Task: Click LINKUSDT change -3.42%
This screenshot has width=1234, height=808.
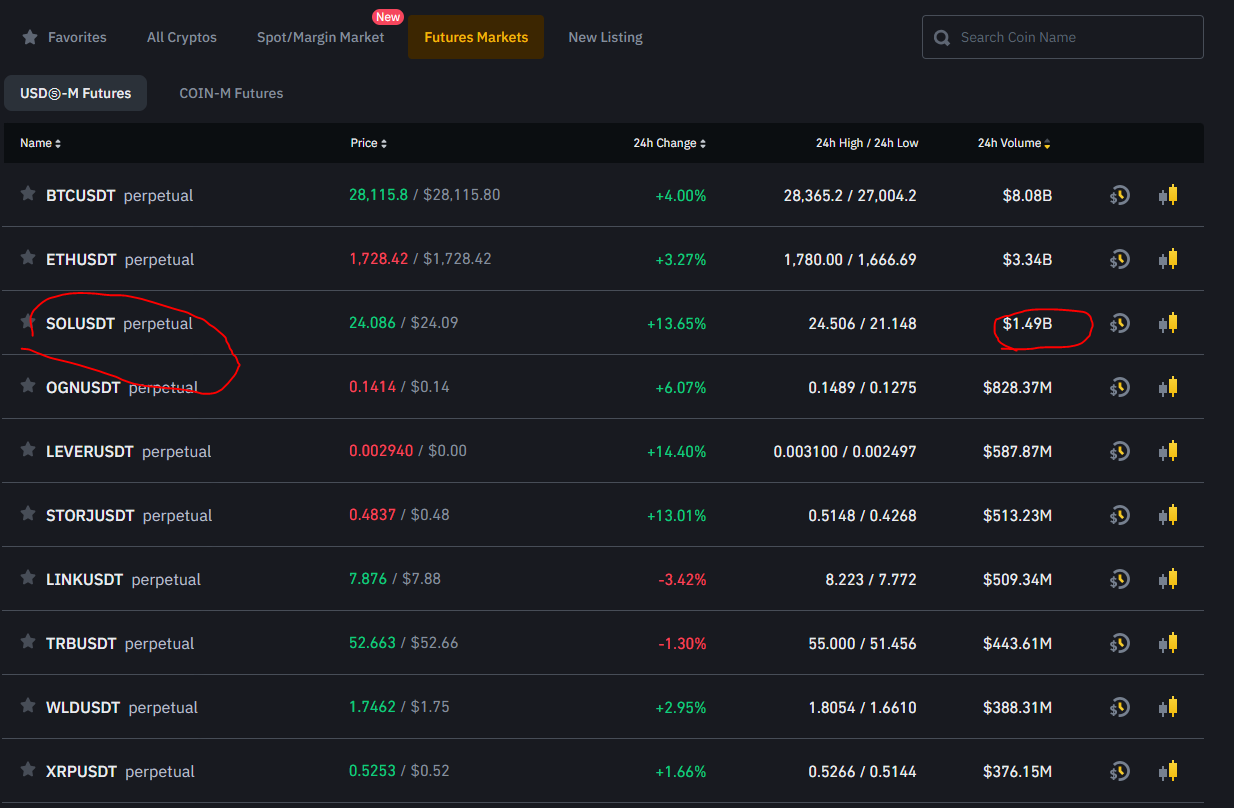Action: (682, 579)
